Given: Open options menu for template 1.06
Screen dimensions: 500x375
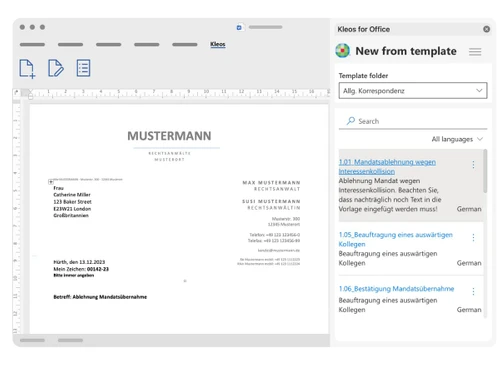Looking at the screenshot, I should [x=473, y=291].
